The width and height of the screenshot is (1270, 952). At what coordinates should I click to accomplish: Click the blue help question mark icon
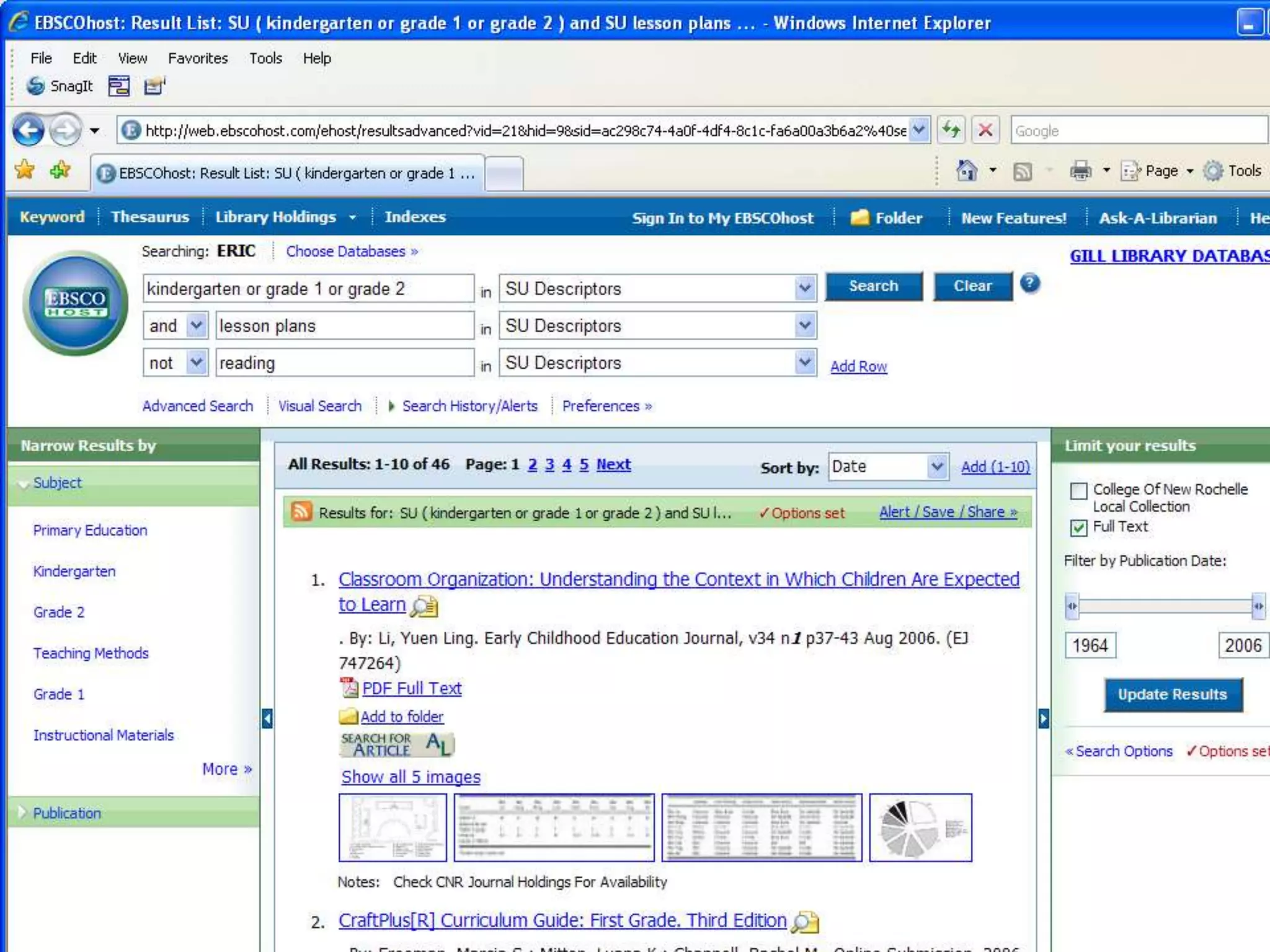tap(1029, 284)
